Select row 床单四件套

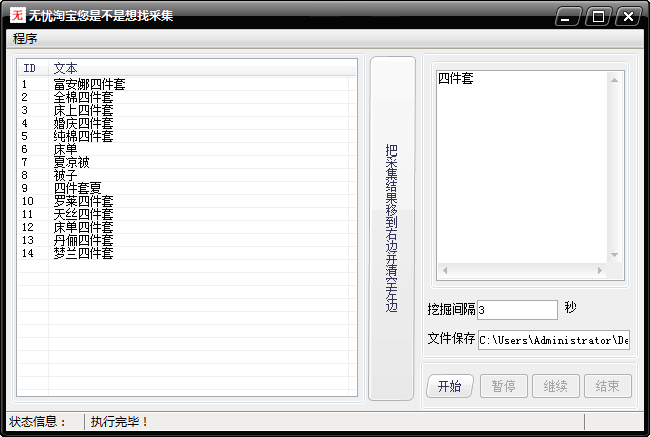[187, 227]
